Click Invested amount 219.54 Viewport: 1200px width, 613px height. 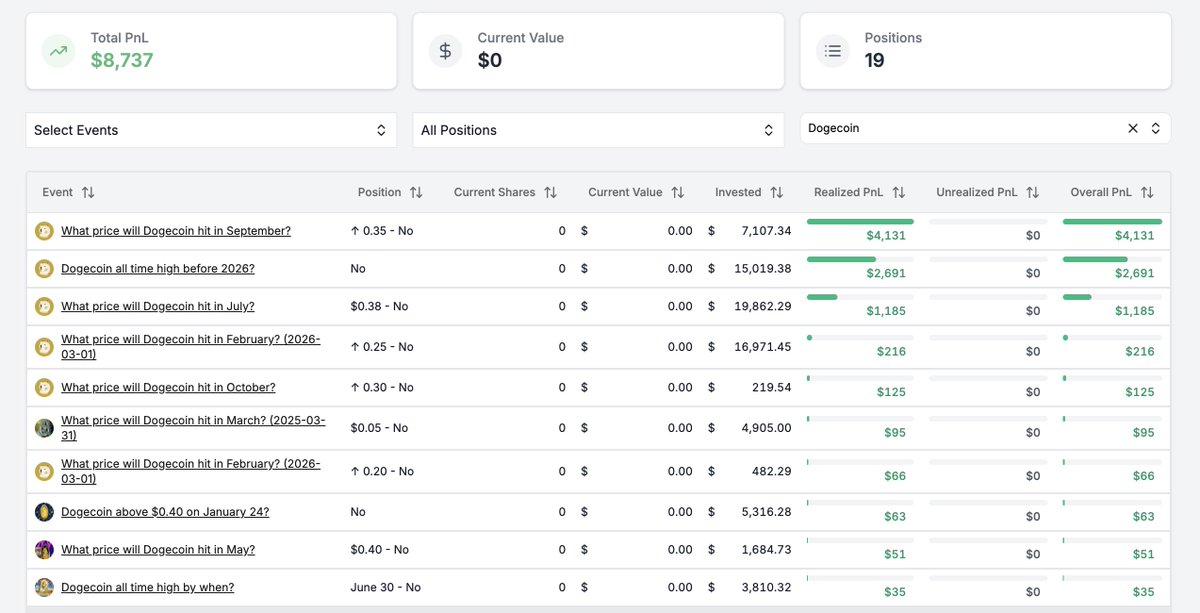(x=773, y=387)
